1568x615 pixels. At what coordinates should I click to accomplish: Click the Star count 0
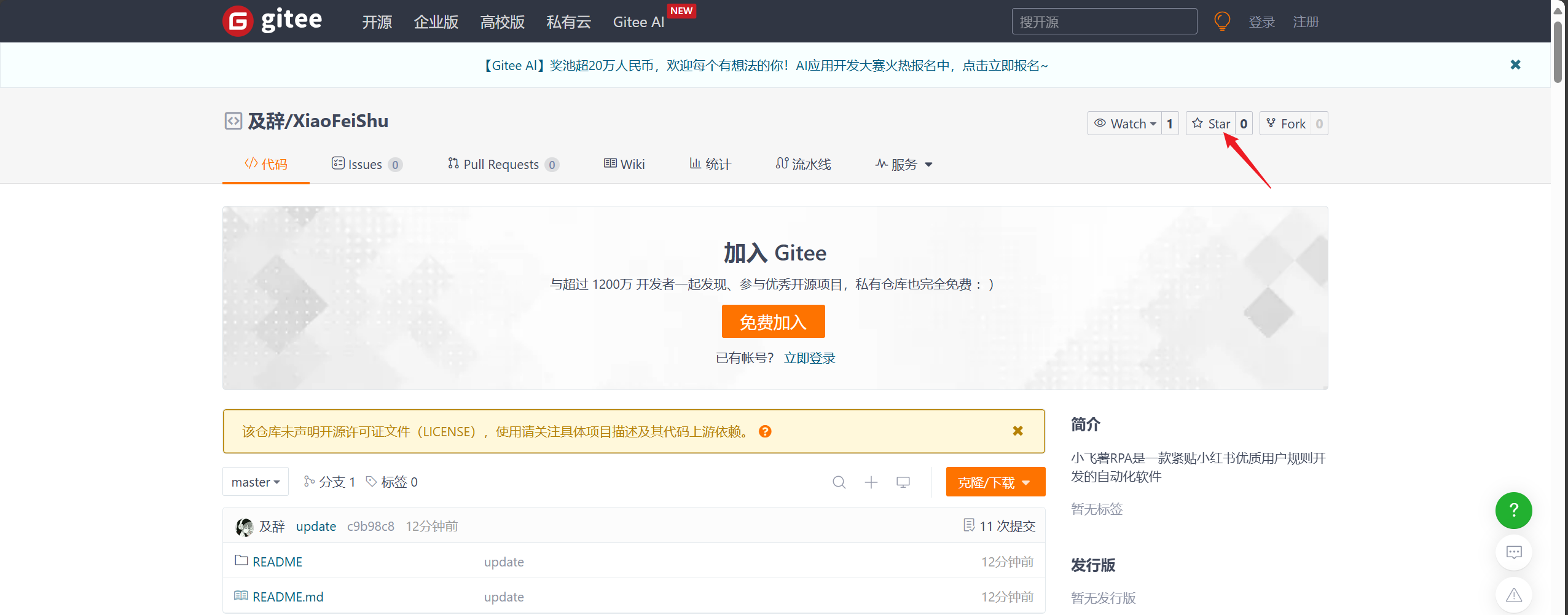[x=1244, y=123]
